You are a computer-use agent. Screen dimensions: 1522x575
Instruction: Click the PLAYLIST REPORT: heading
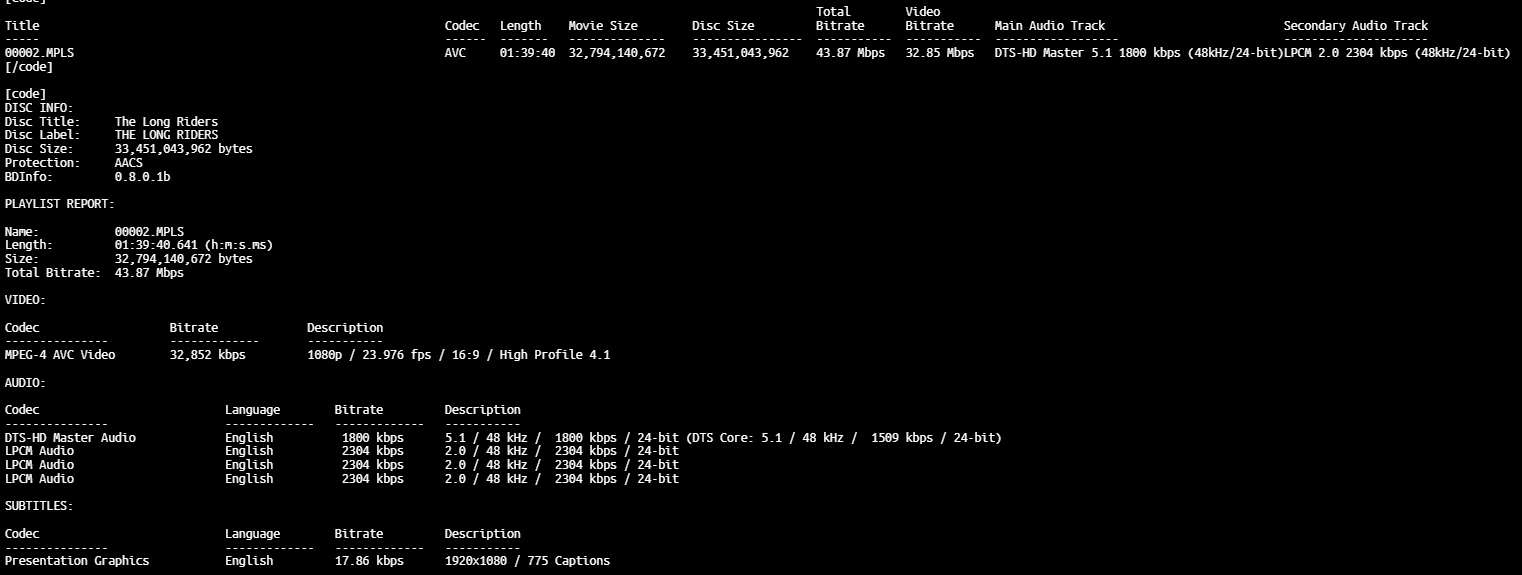[59, 204]
